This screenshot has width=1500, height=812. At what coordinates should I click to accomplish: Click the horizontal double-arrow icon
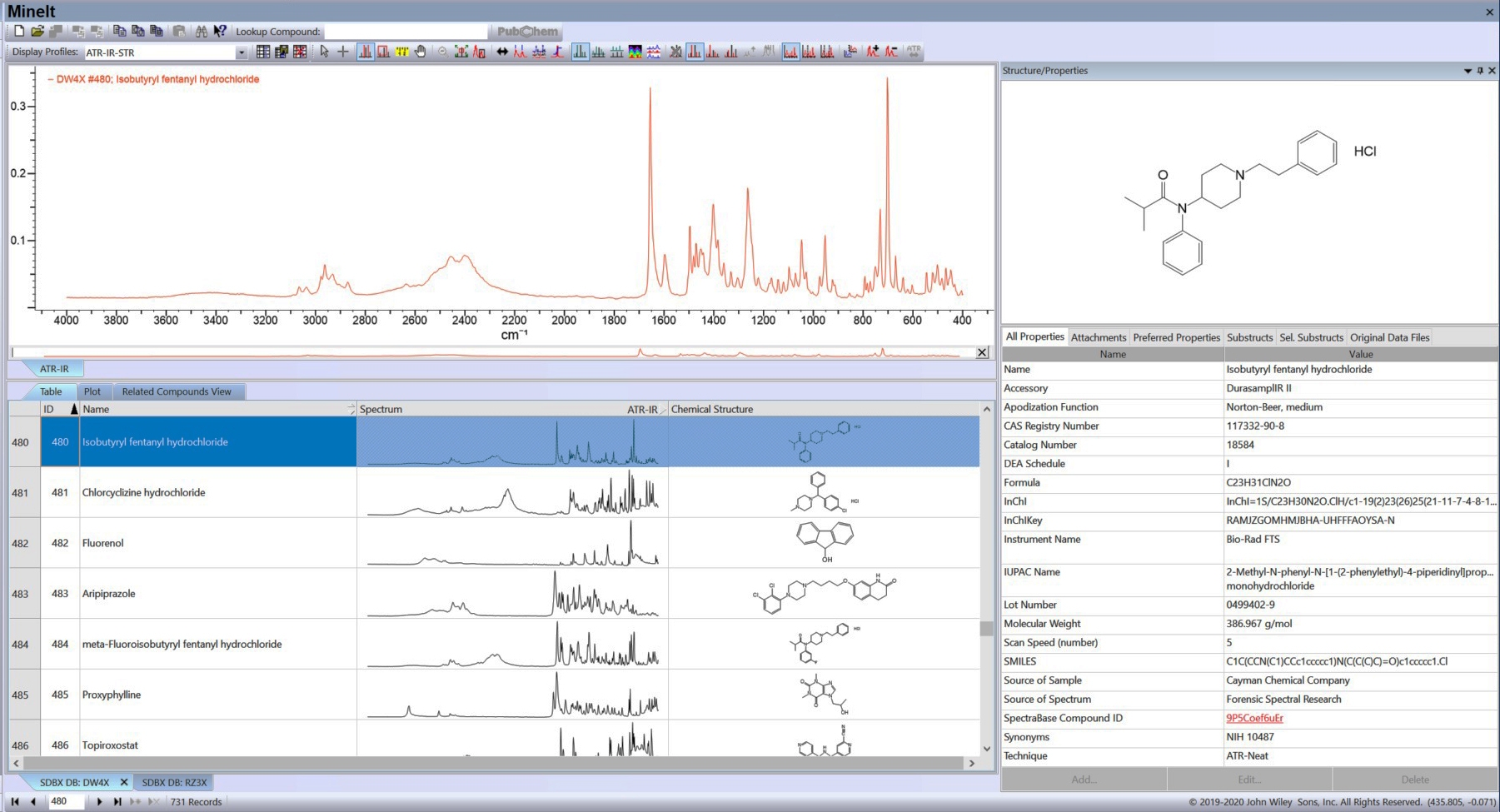(x=502, y=52)
